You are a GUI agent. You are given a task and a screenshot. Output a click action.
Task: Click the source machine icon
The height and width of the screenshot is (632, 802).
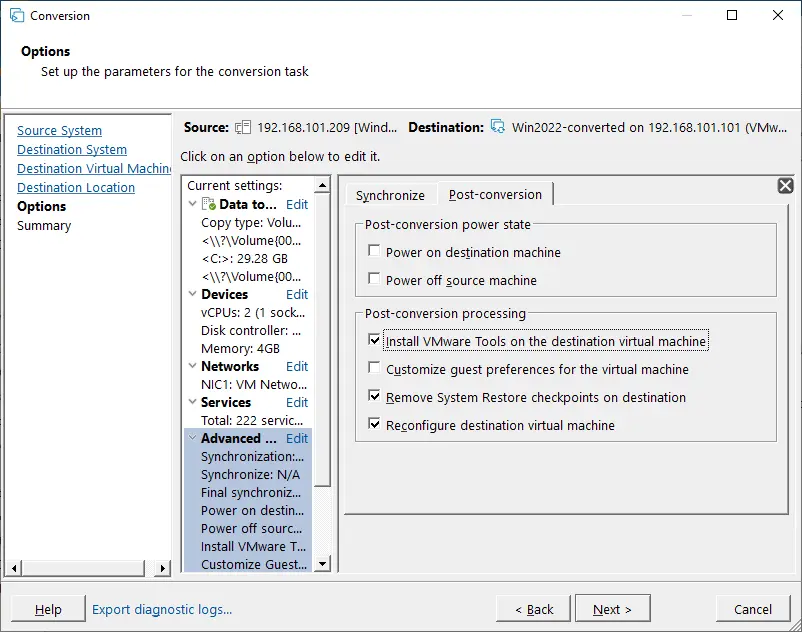coord(243,127)
